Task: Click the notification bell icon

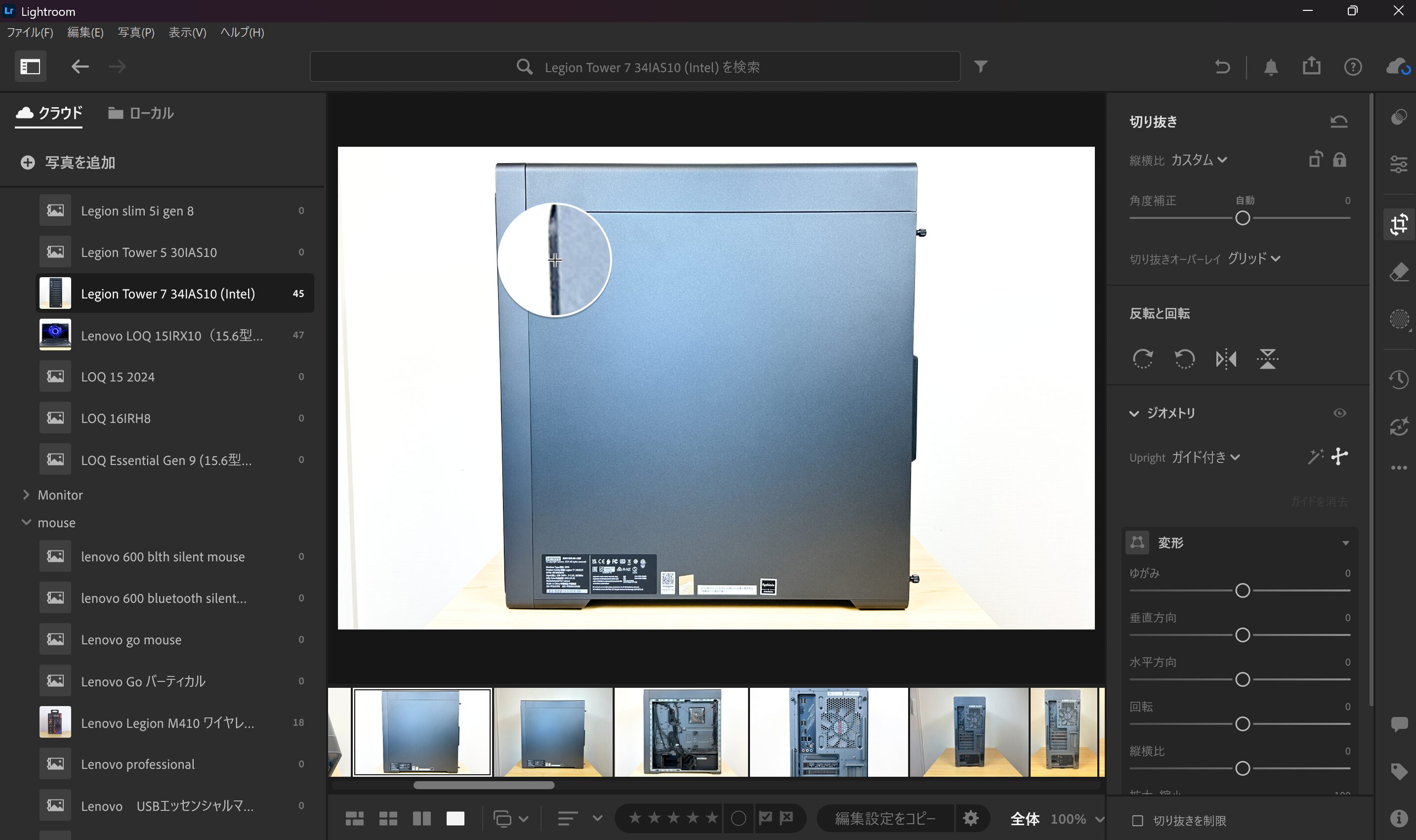Action: click(1271, 67)
